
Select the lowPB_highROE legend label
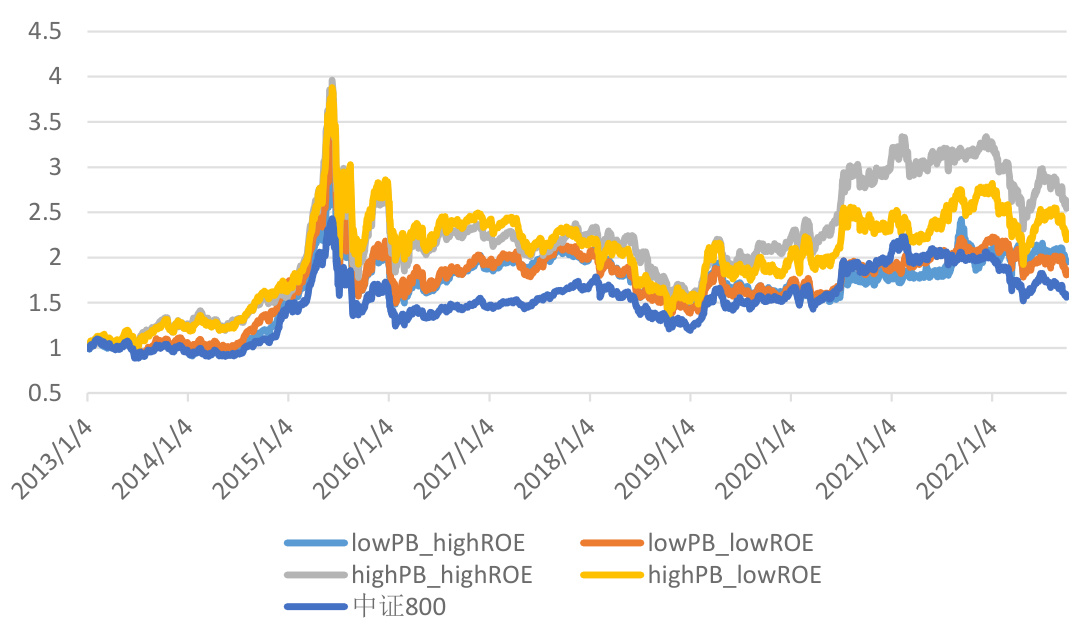(438, 543)
